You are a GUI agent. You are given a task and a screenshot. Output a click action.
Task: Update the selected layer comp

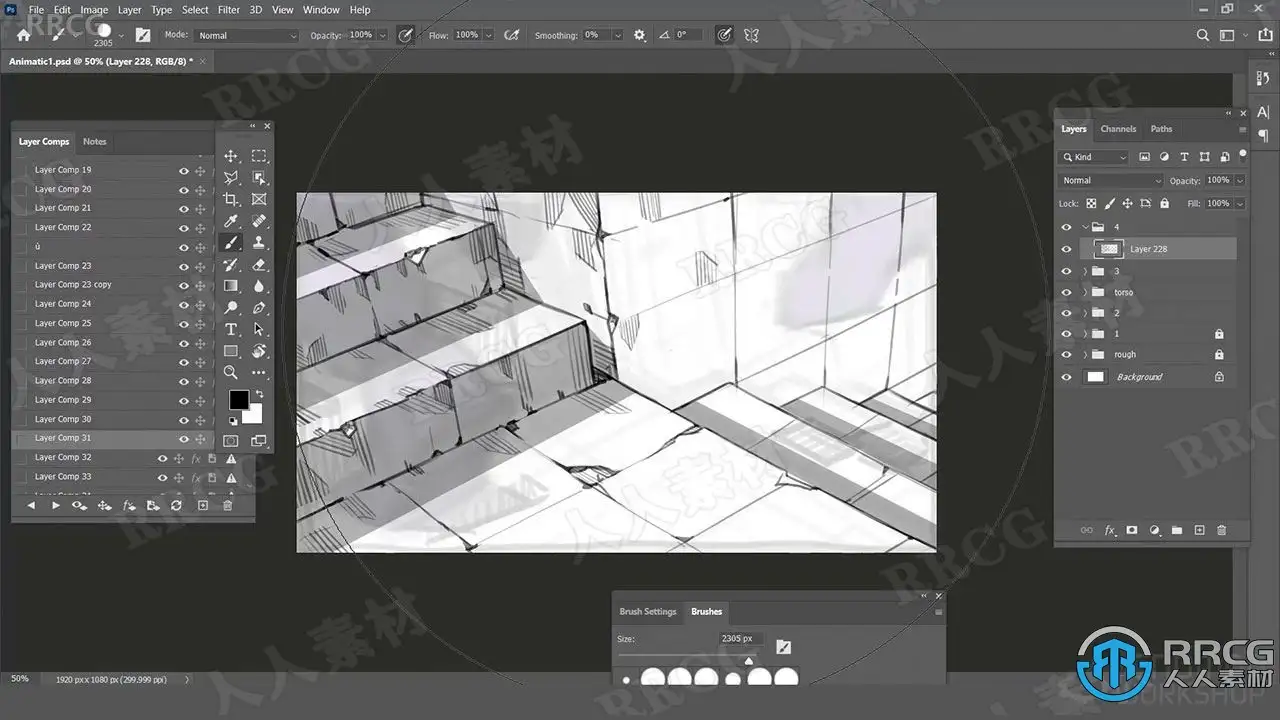pyautogui.click(x=177, y=506)
